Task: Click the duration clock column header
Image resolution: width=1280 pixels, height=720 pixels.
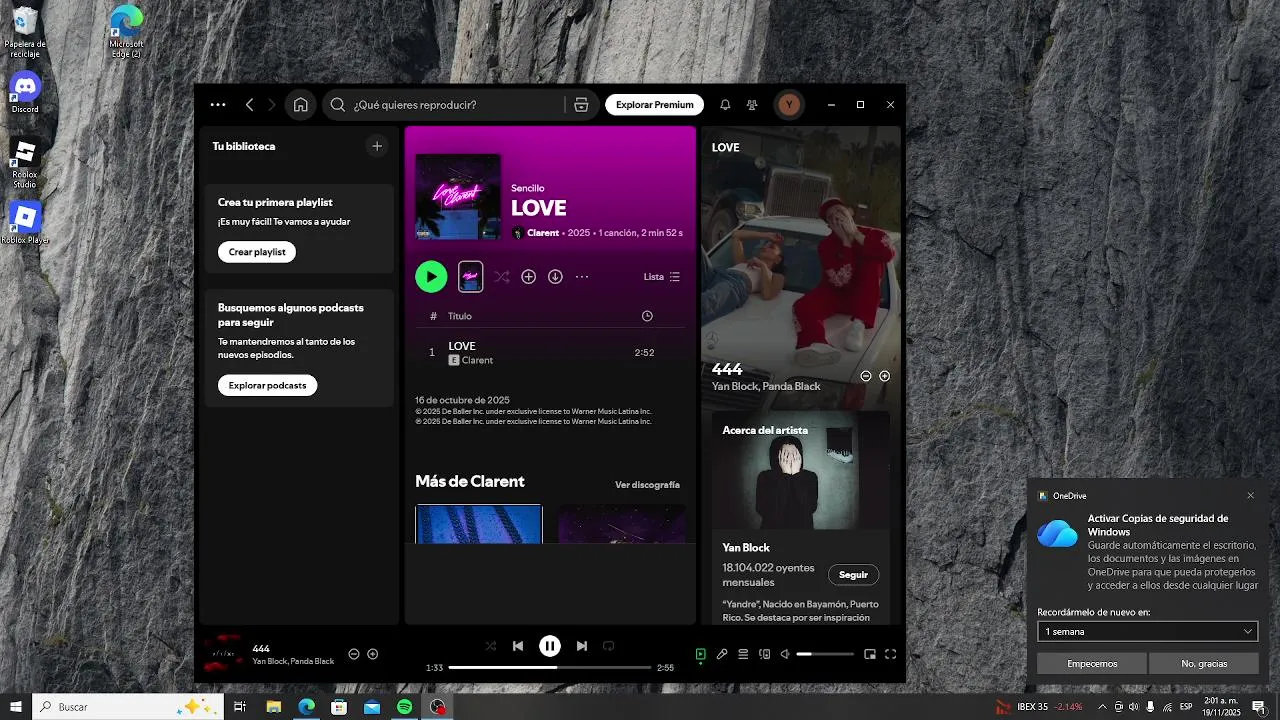Action: point(647,316)
